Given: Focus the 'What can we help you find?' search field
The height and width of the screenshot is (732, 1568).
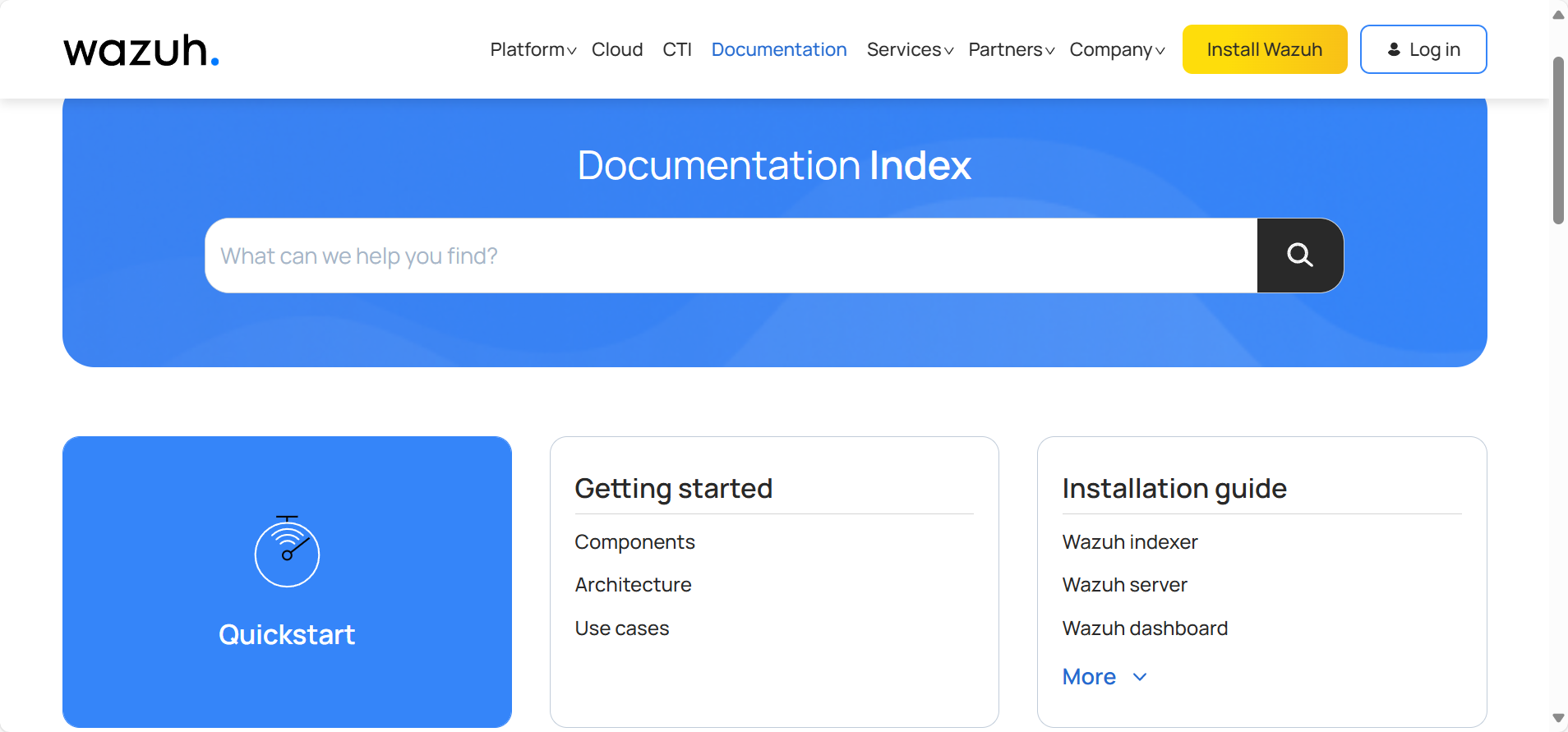Looking at the screenshot, I should pyautogui.click(x=731, y=256).
